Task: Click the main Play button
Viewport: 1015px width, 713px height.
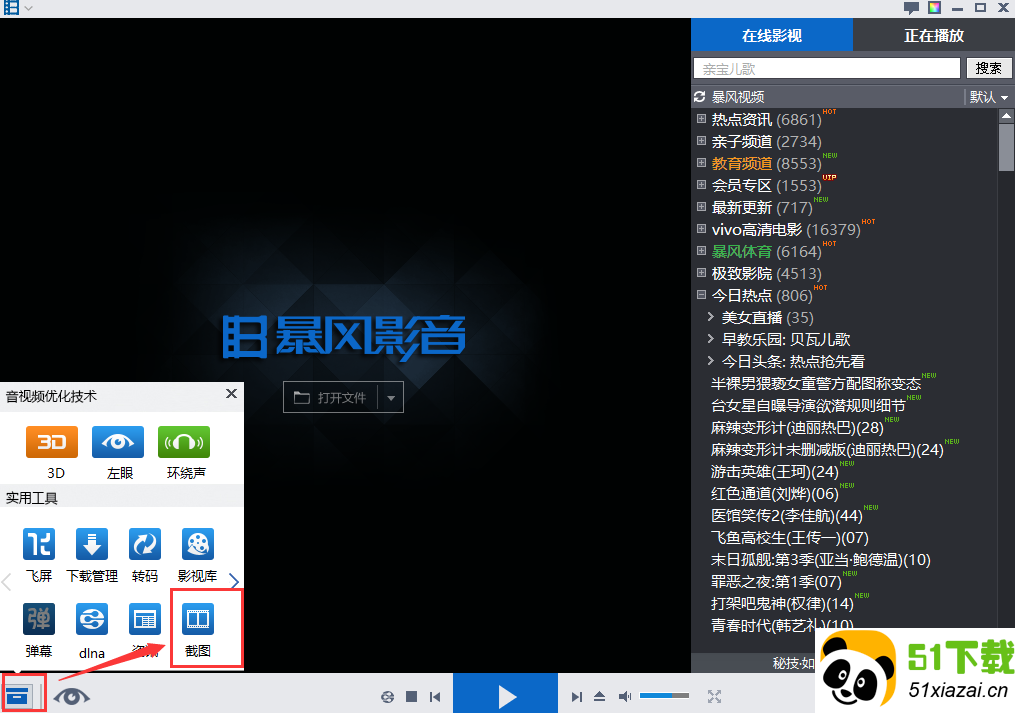Action: click(505, 694)
